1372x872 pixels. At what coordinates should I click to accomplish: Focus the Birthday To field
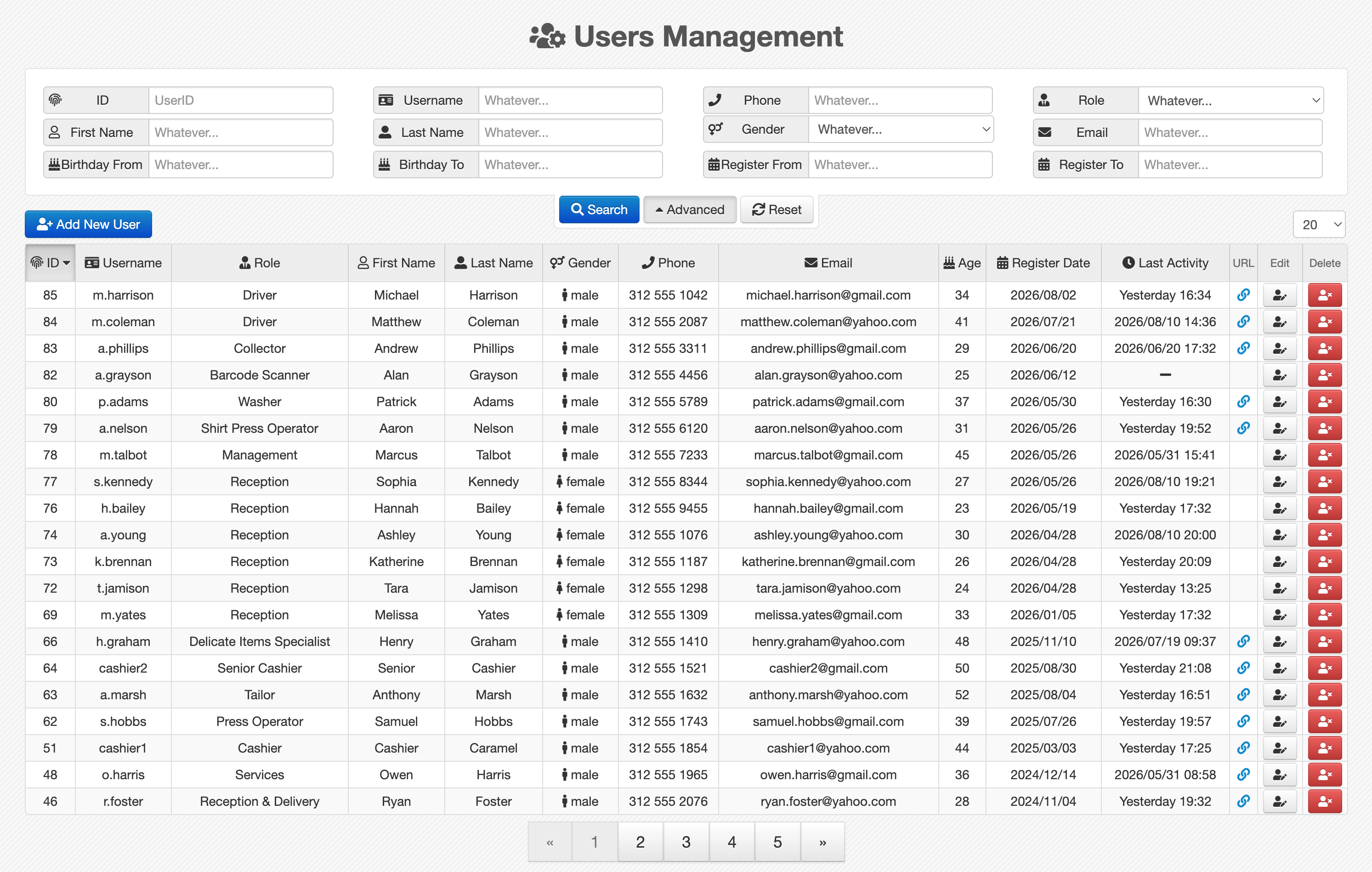(x=570, y=164)
